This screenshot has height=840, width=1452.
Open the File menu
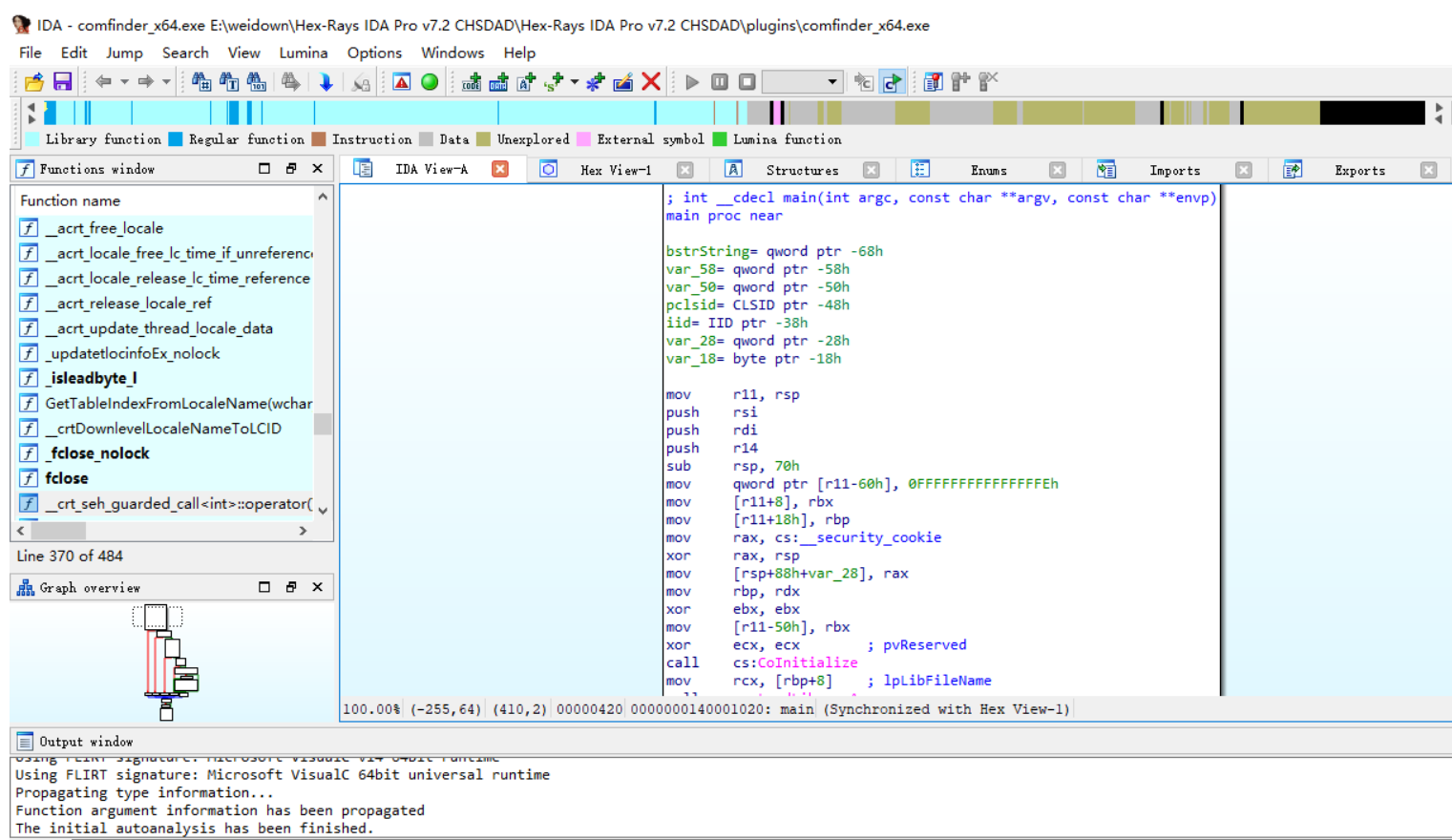pyautogui.click(x=30, y=52)
